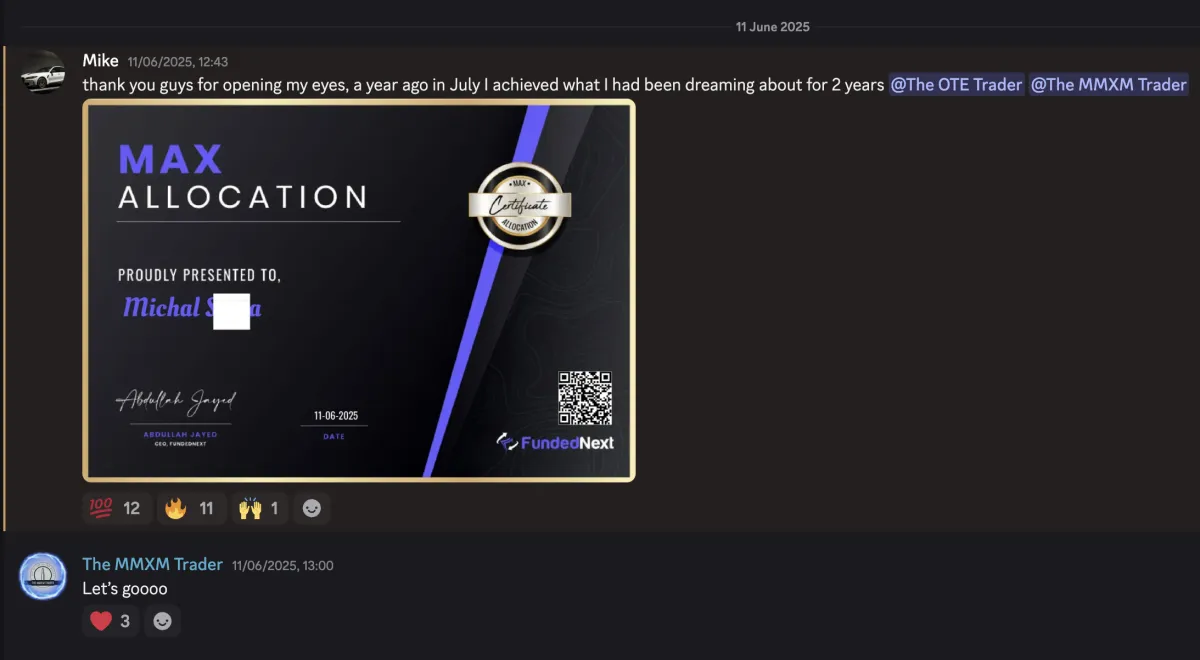Open @The MMXM Trader mention
Viewport: 1200px width, 660px height.
[x=1108, y=85]
